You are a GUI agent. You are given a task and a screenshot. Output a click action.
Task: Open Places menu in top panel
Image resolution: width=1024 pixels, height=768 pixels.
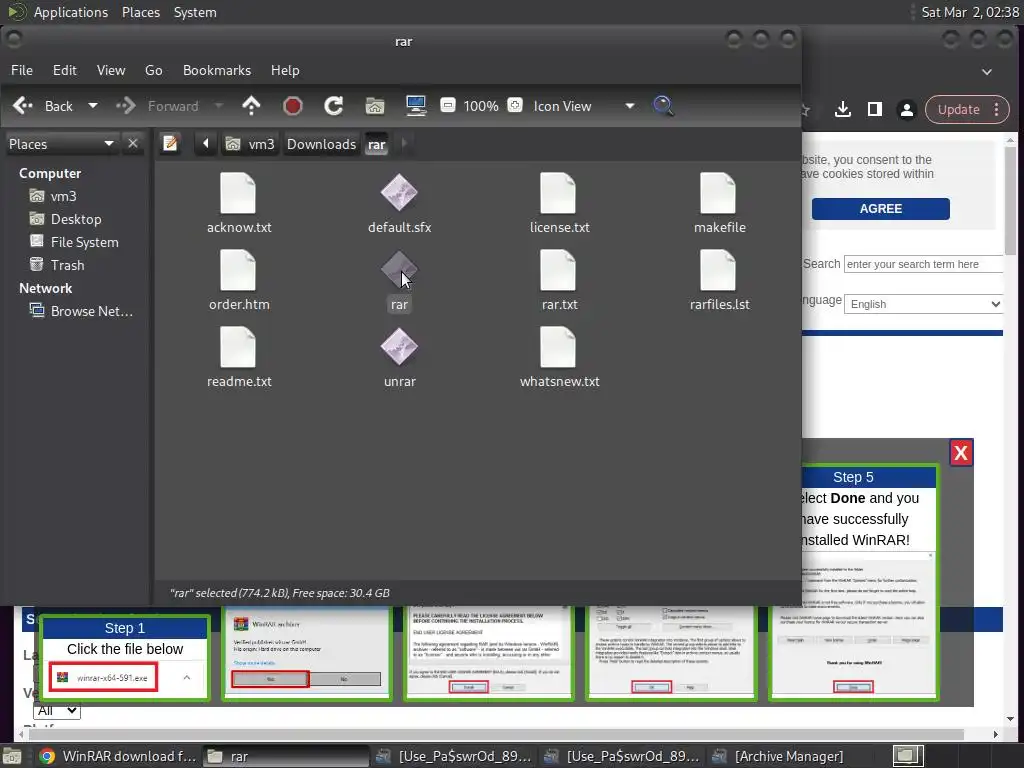point(140,12)
